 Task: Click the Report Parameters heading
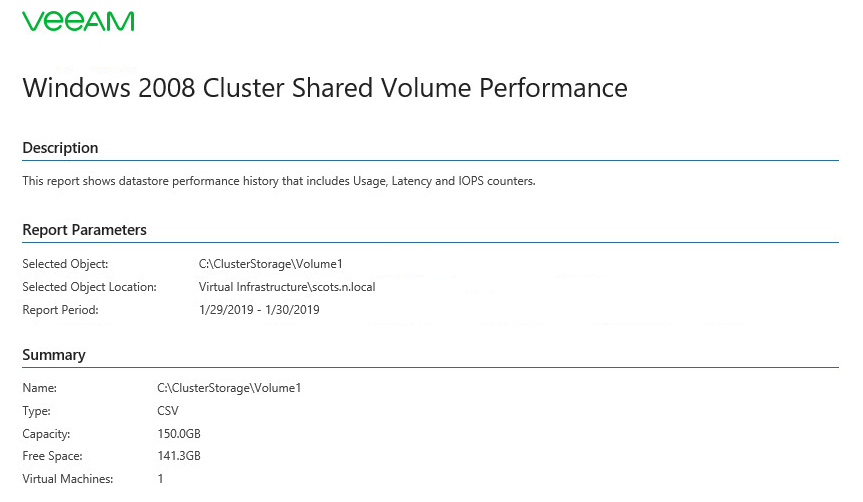[x=84, y=230]
